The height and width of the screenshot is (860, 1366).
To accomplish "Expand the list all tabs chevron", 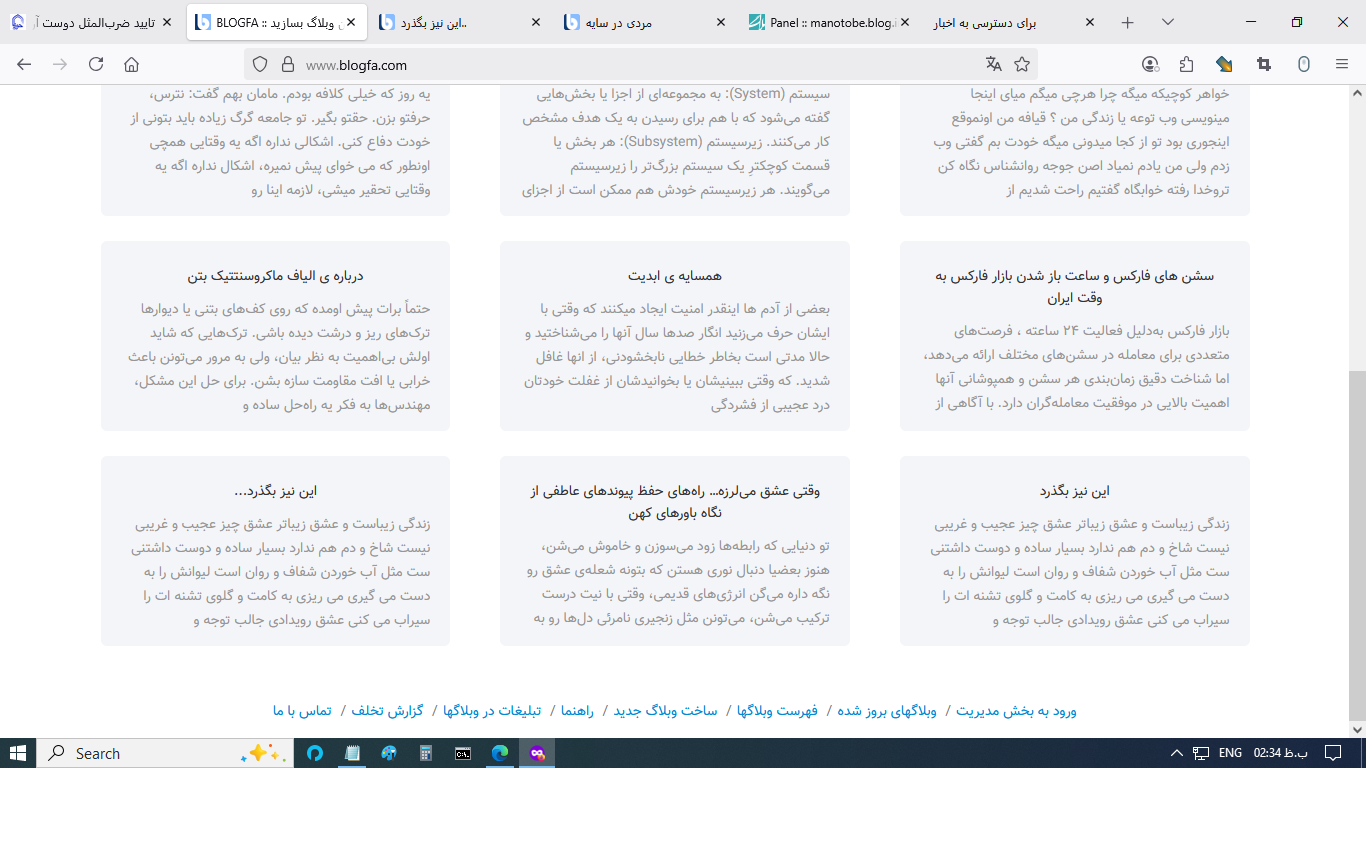I will (1167, 22).
